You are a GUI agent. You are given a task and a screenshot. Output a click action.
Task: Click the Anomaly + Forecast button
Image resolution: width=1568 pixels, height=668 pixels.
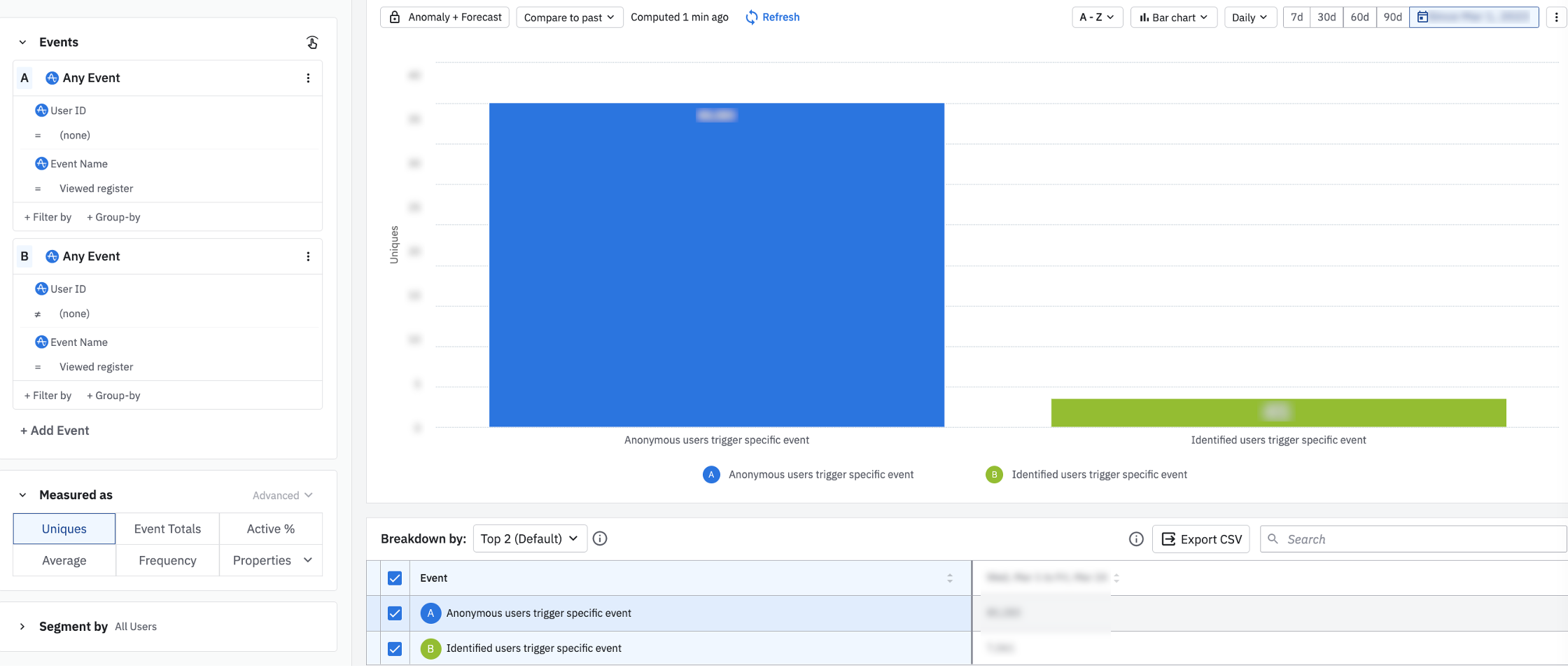[x=446, y=17]
